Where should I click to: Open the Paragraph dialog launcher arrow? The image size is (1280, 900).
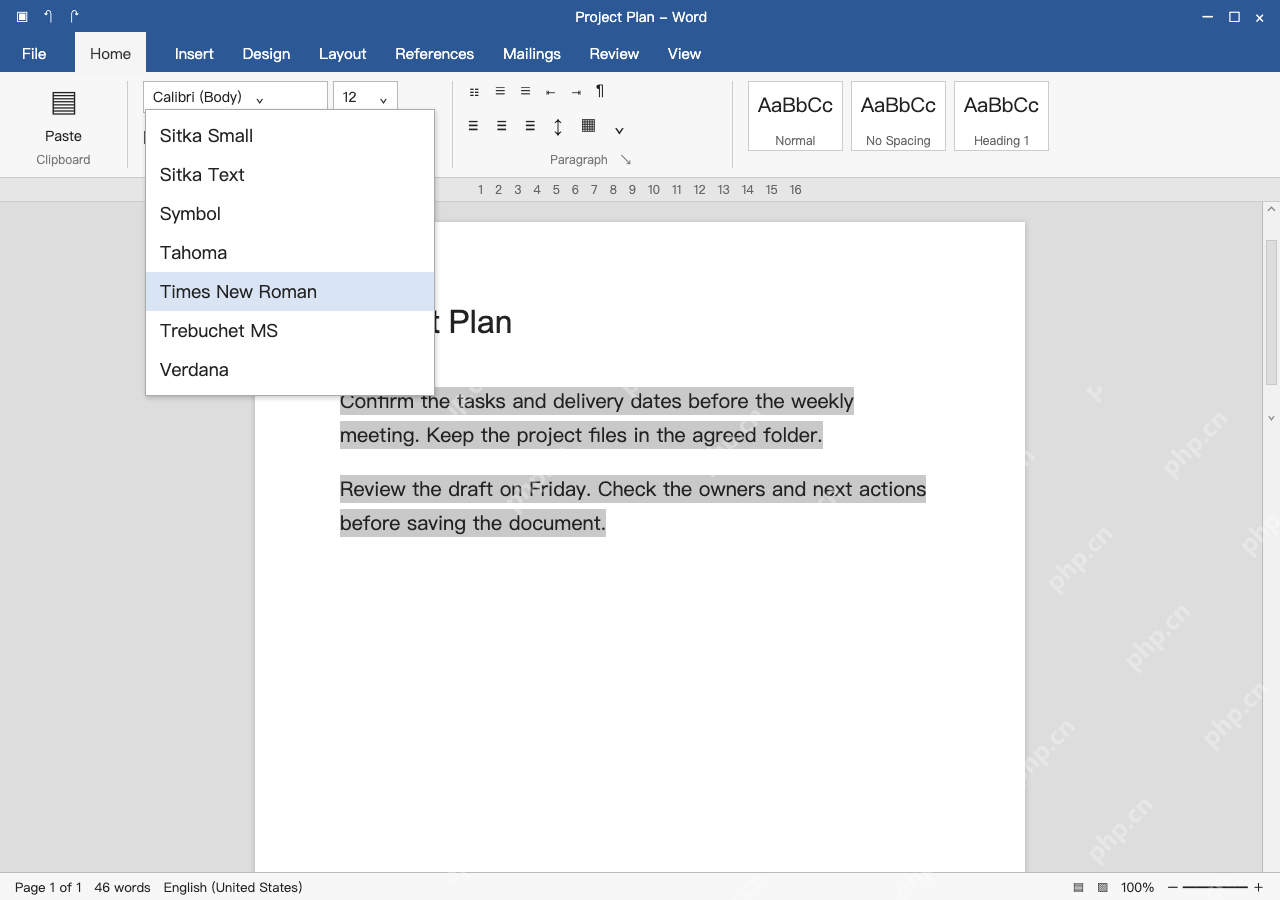coord(626,160)
